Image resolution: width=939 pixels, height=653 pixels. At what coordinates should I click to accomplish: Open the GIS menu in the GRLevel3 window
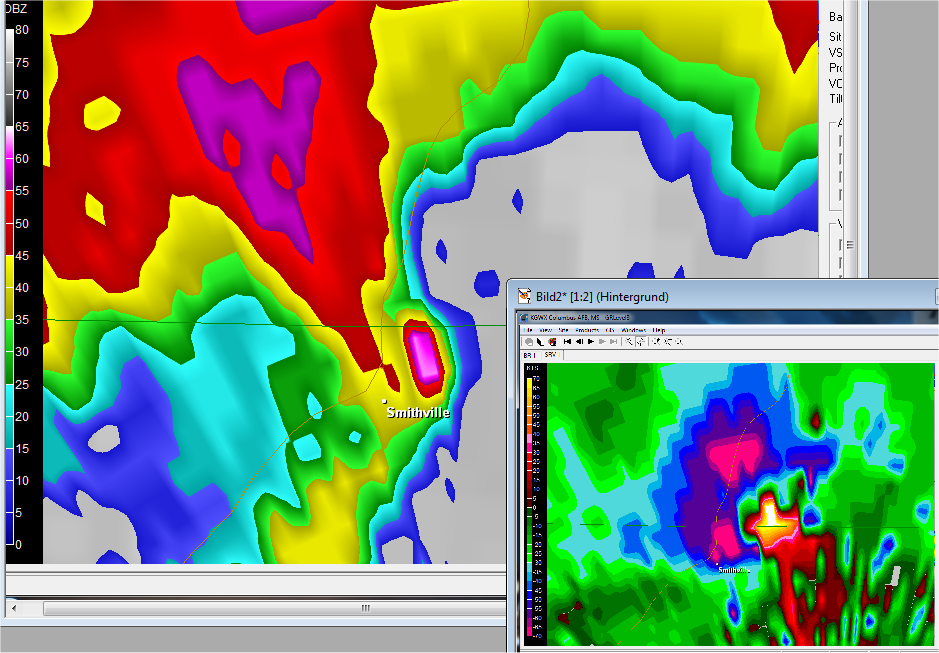(610, 330)
